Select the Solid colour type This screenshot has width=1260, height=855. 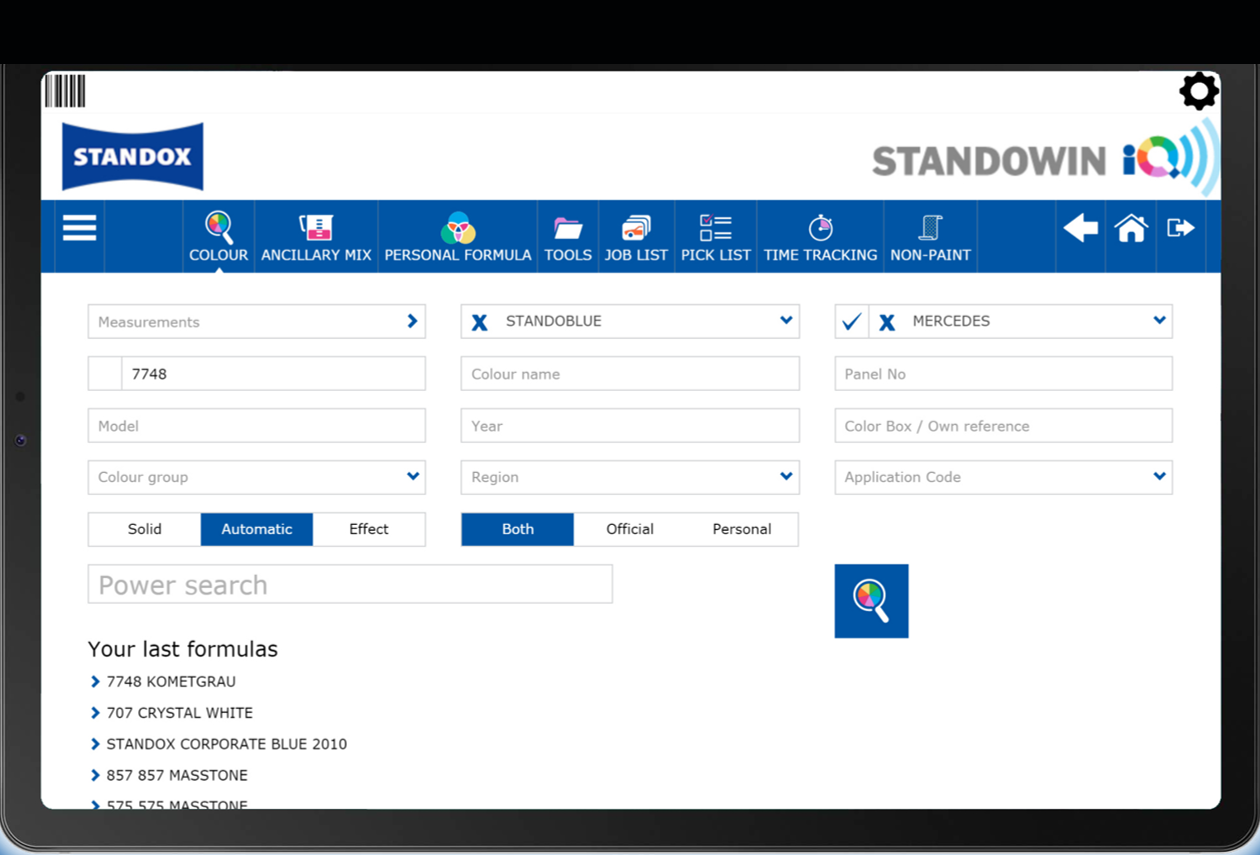click(x=145, y=529)
